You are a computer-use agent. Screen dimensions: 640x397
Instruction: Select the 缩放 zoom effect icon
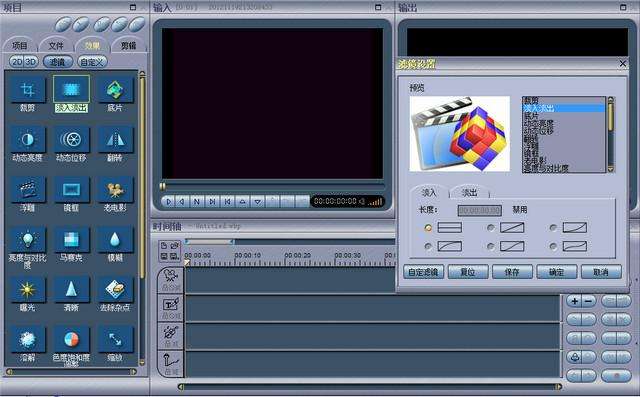[x=115, y=339]
